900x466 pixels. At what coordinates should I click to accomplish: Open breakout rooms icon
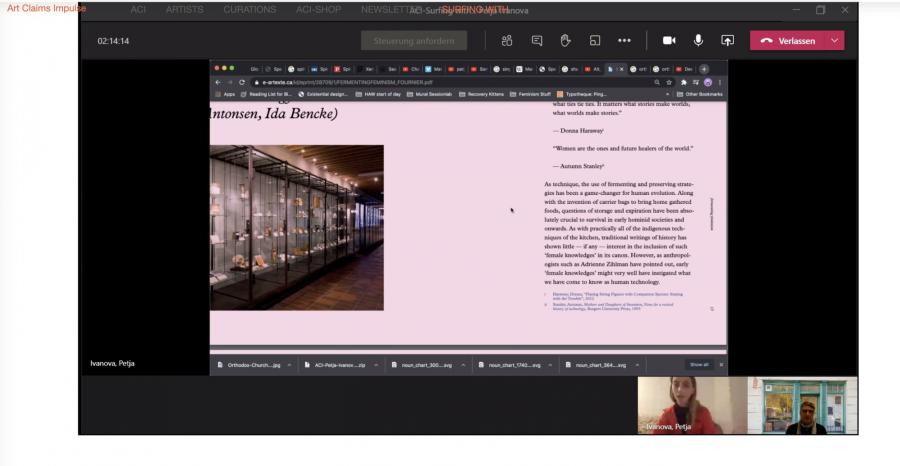594,41
